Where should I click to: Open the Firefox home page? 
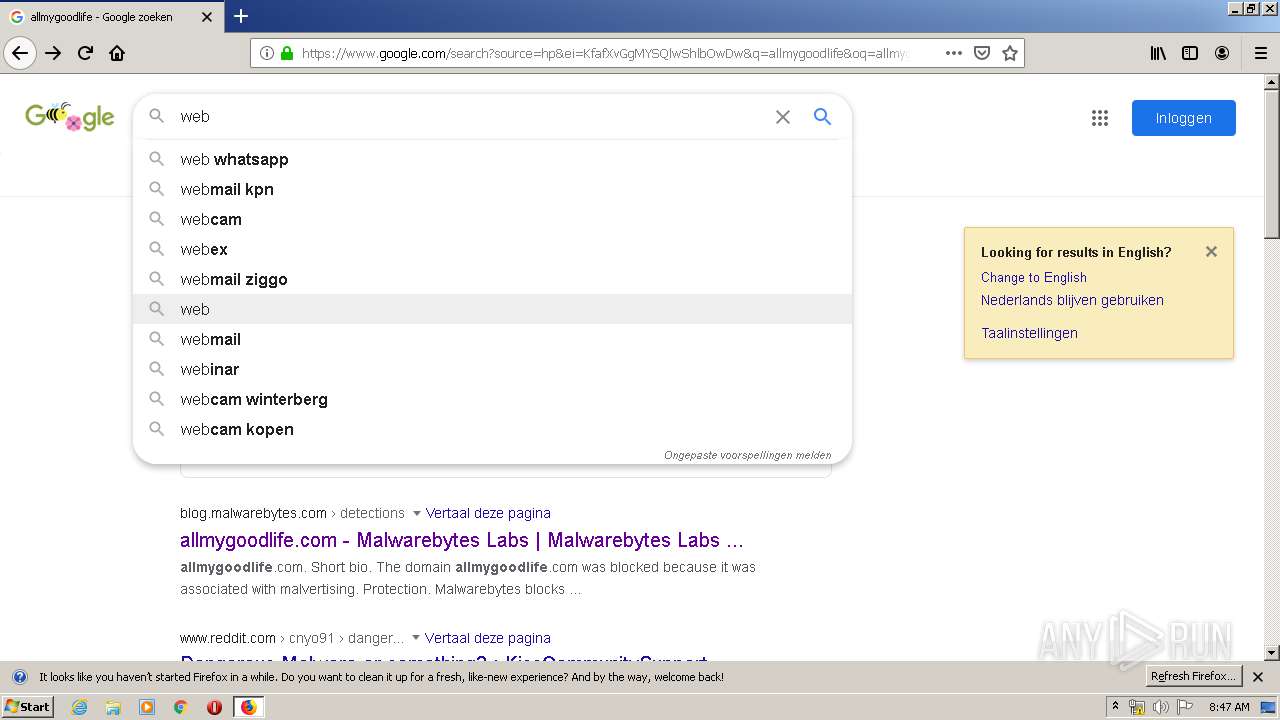(x=117, y=53)
